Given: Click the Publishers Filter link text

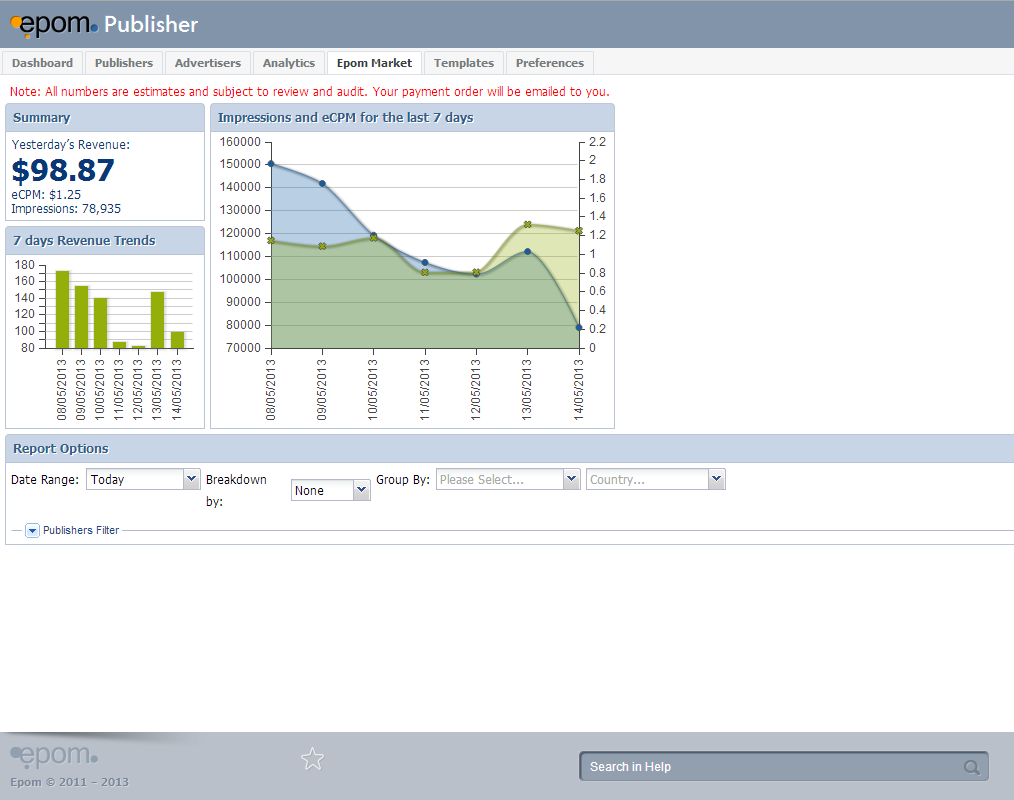Looking at the screenshot, I should click(x=81, y=530).
